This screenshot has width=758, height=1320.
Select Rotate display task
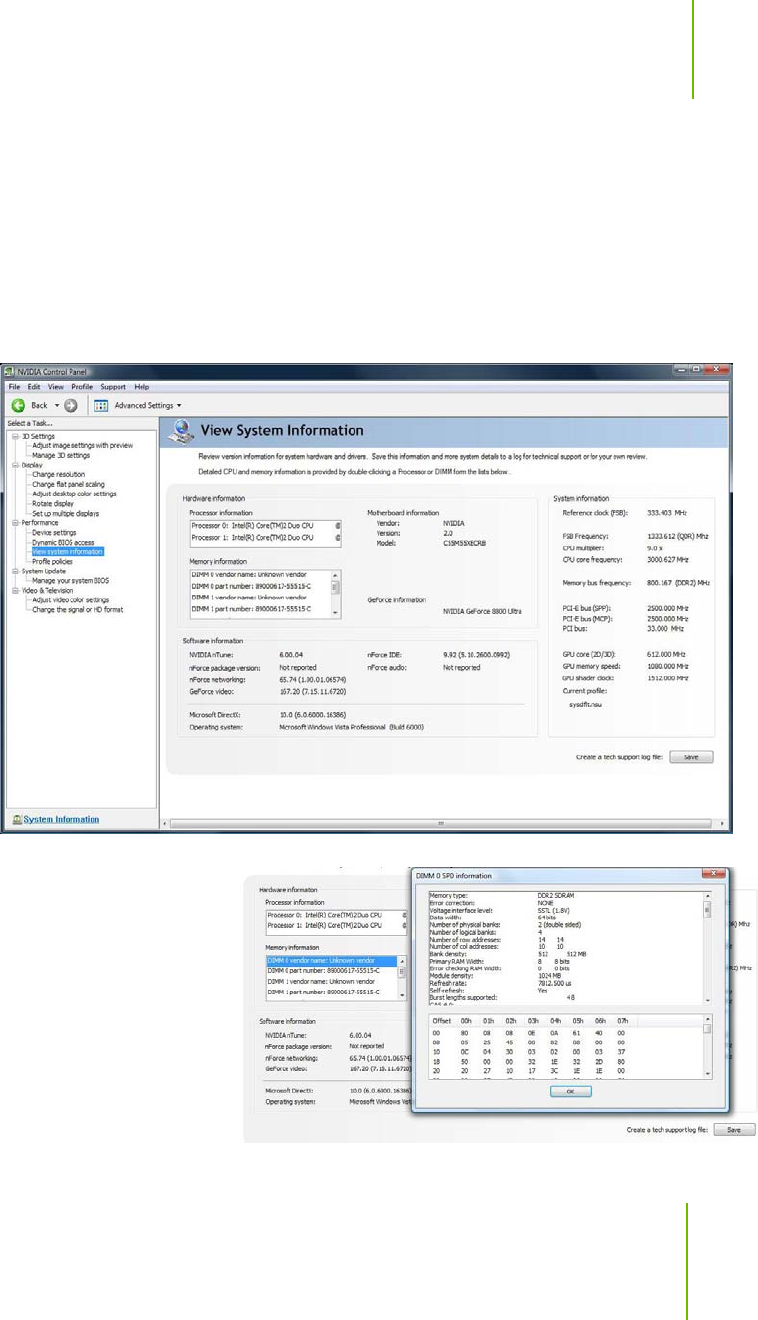coord(55,503)
